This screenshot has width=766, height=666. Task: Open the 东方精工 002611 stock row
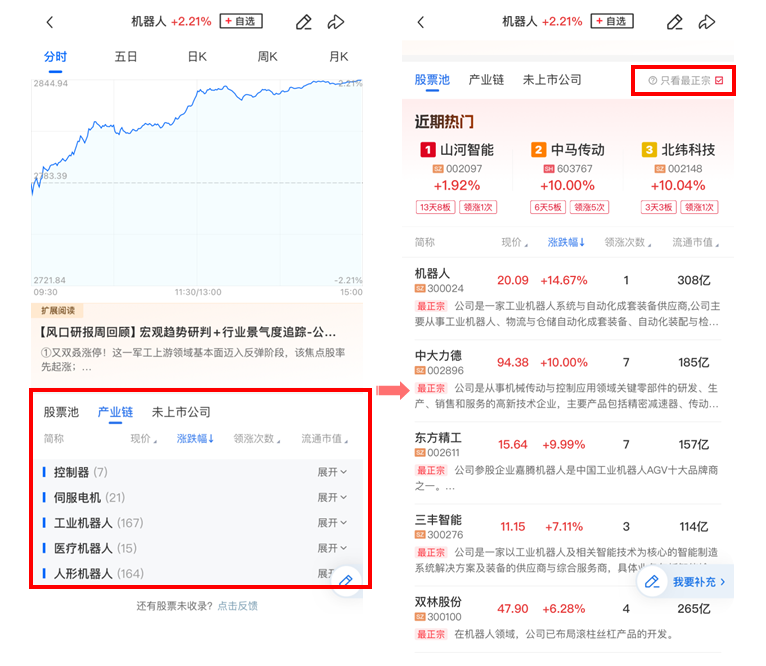coord(568,462)
